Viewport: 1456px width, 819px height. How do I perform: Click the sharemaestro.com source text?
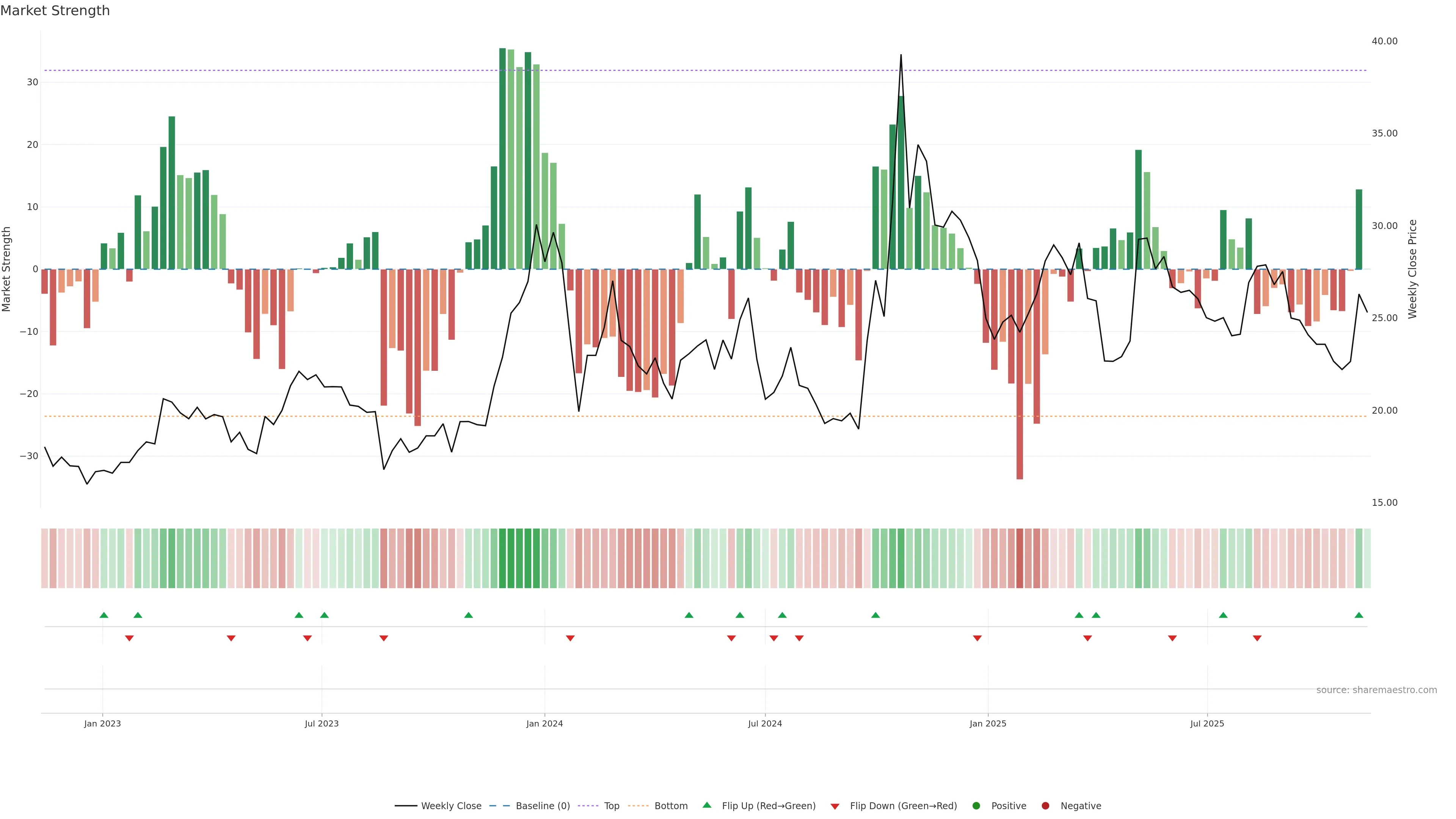point(1376,690)
